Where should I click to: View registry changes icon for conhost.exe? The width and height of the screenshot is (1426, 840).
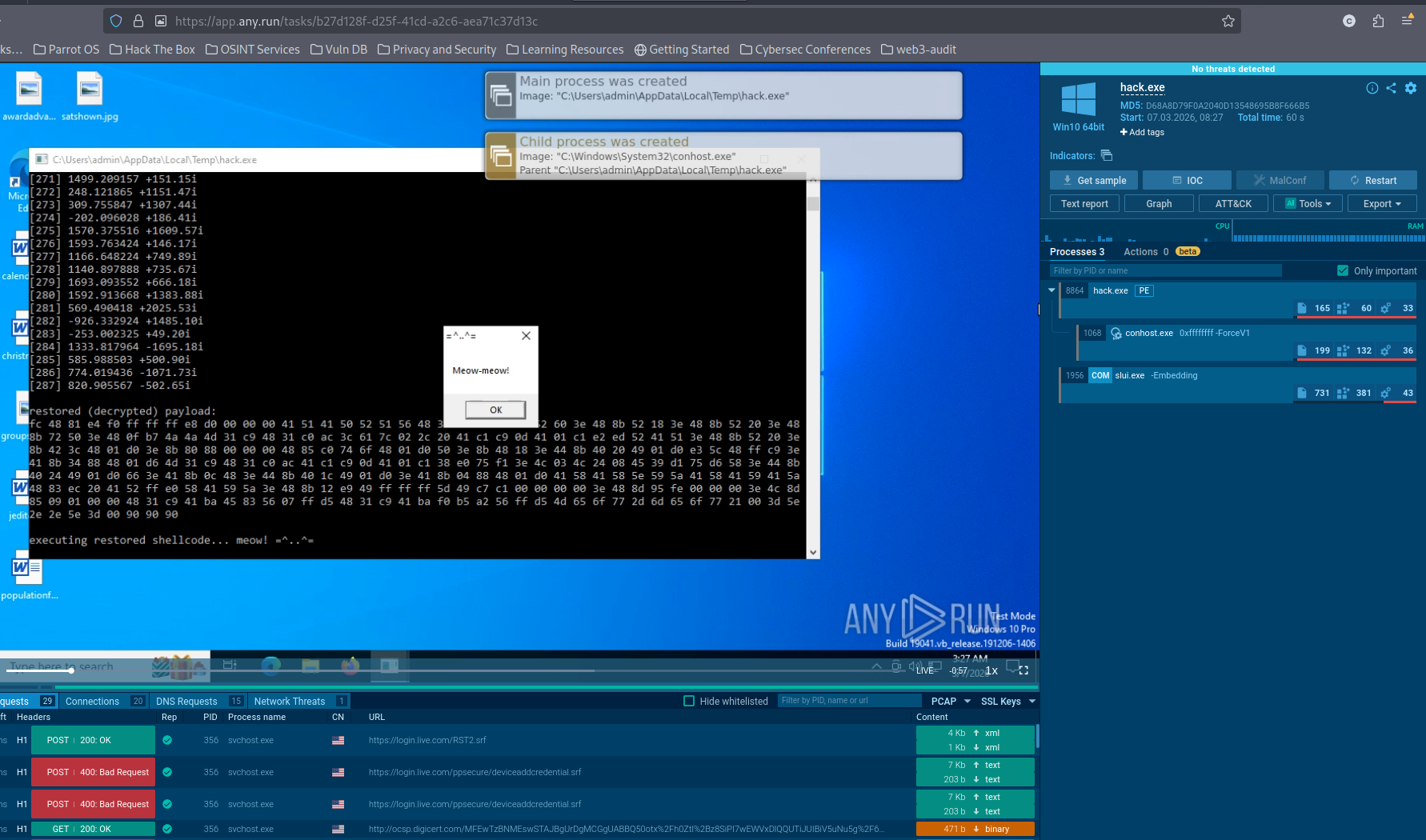(x=1344, y=350)
